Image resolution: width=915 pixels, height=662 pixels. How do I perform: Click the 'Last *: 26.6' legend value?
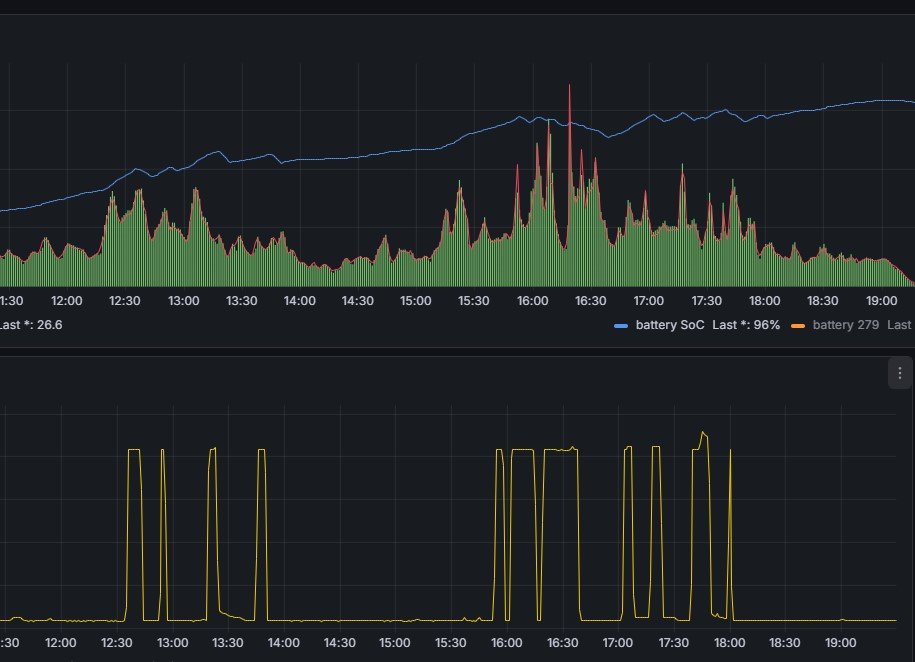coord(30,325)
